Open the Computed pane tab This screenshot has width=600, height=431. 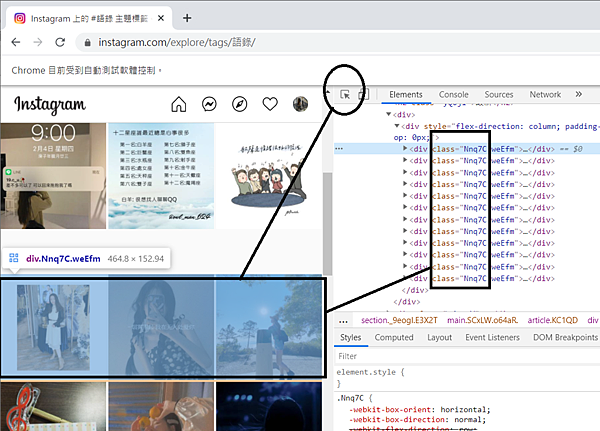coord(394,338)
